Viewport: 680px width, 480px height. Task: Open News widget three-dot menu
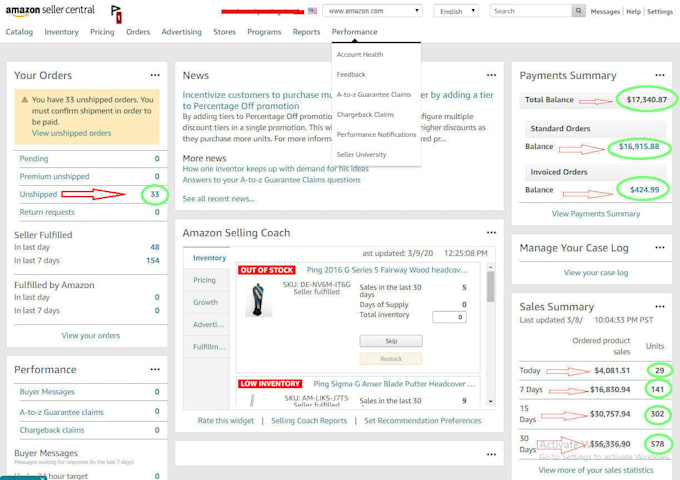491,75
